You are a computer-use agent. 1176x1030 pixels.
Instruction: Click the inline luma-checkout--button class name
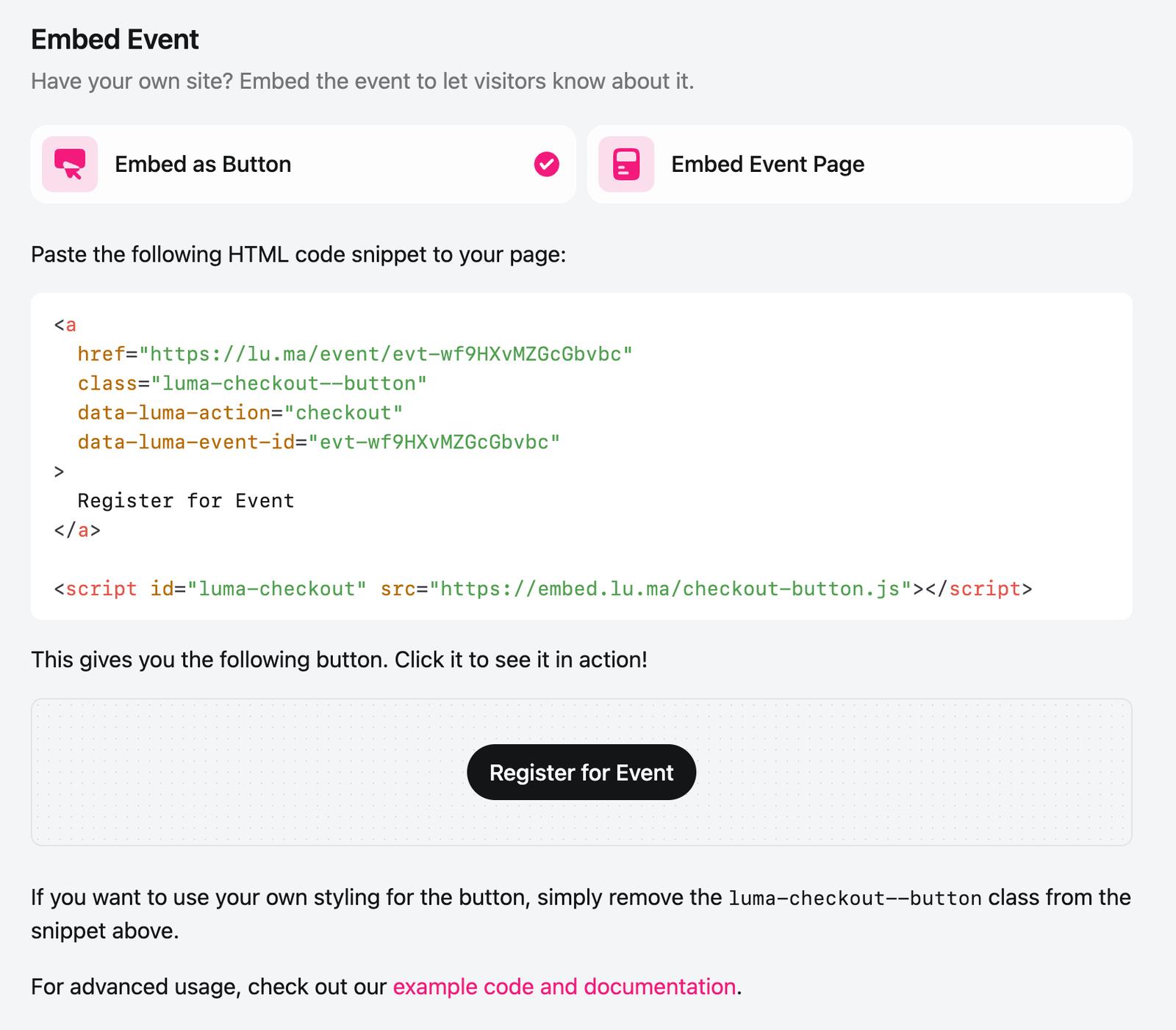coord(855,898)
